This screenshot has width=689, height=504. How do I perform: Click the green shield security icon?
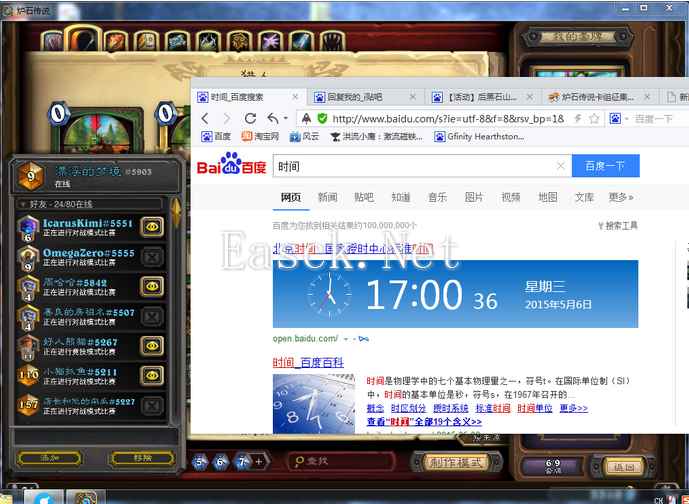pyautogui.click(x=323, y=118)
